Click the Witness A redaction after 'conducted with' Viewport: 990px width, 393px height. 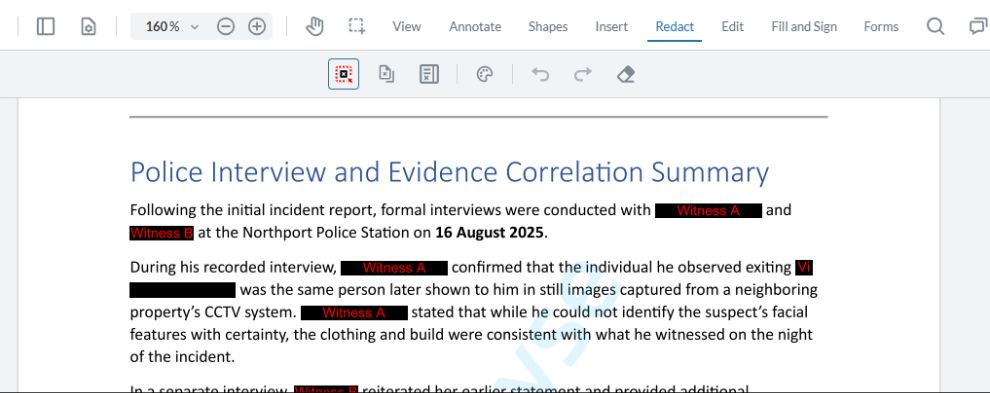[708, 211]
